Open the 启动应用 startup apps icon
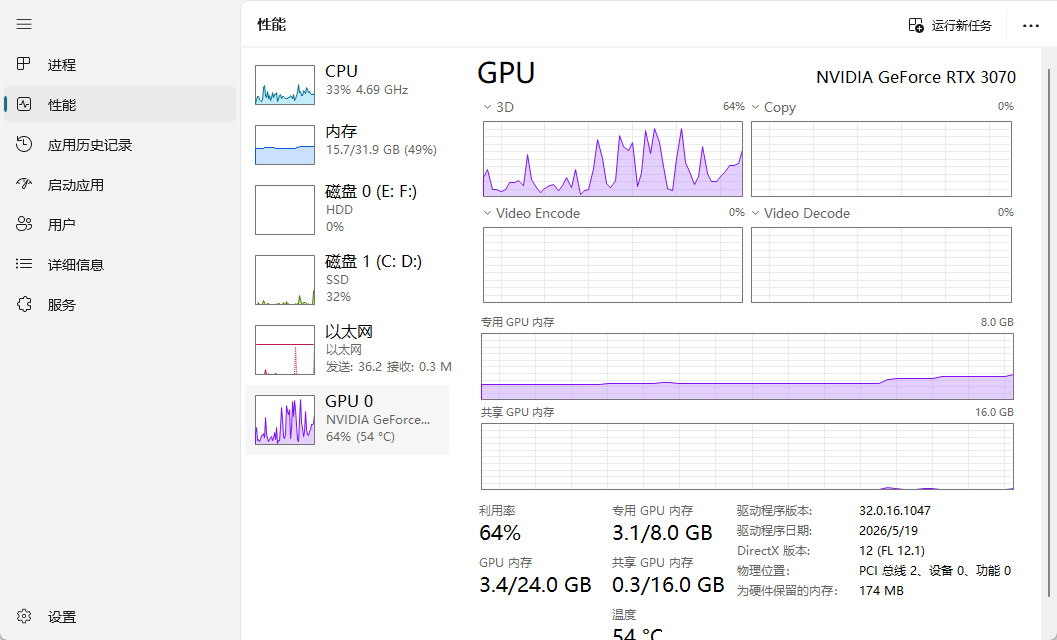This screenshot has width=1057, height=640. tap(24, 184)
